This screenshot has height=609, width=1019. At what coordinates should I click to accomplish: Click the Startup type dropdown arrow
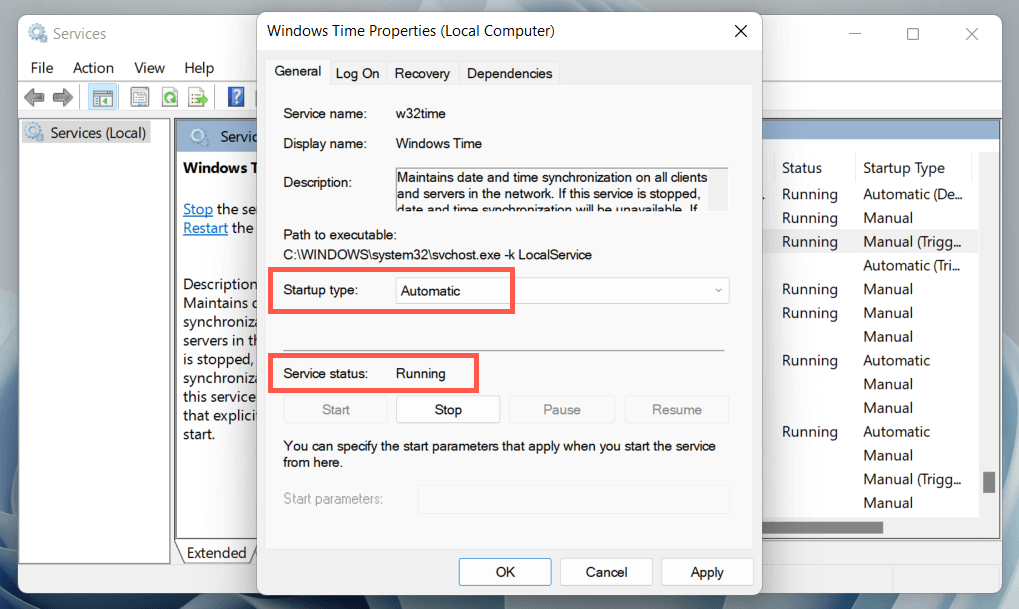tap(718, 291)
